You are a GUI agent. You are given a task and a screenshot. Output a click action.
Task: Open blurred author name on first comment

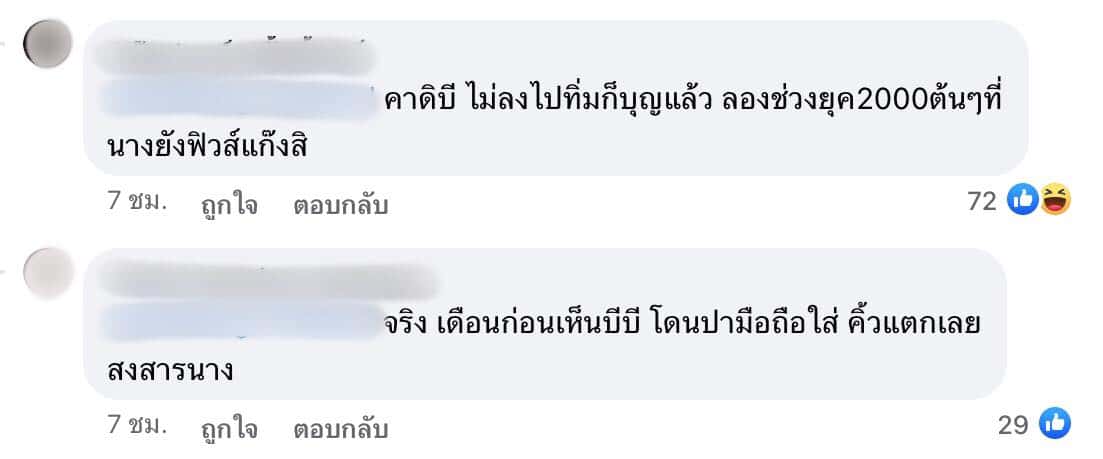[x=236, y=56]
